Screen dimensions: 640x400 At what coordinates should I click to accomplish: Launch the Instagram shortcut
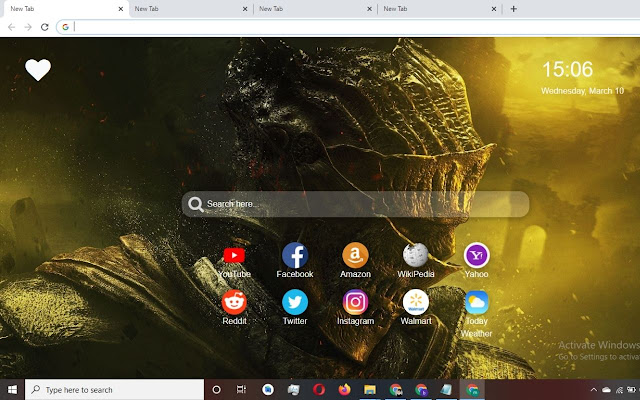[355, 302]
